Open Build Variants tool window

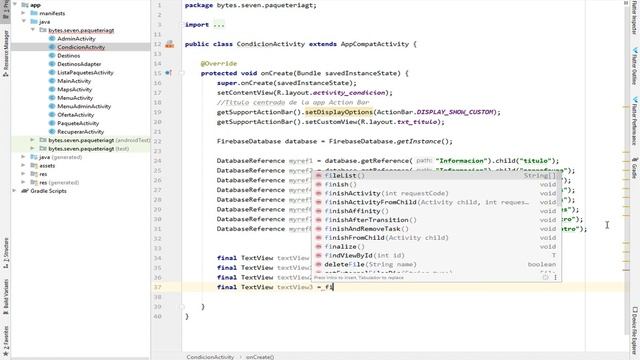[5, 297]
